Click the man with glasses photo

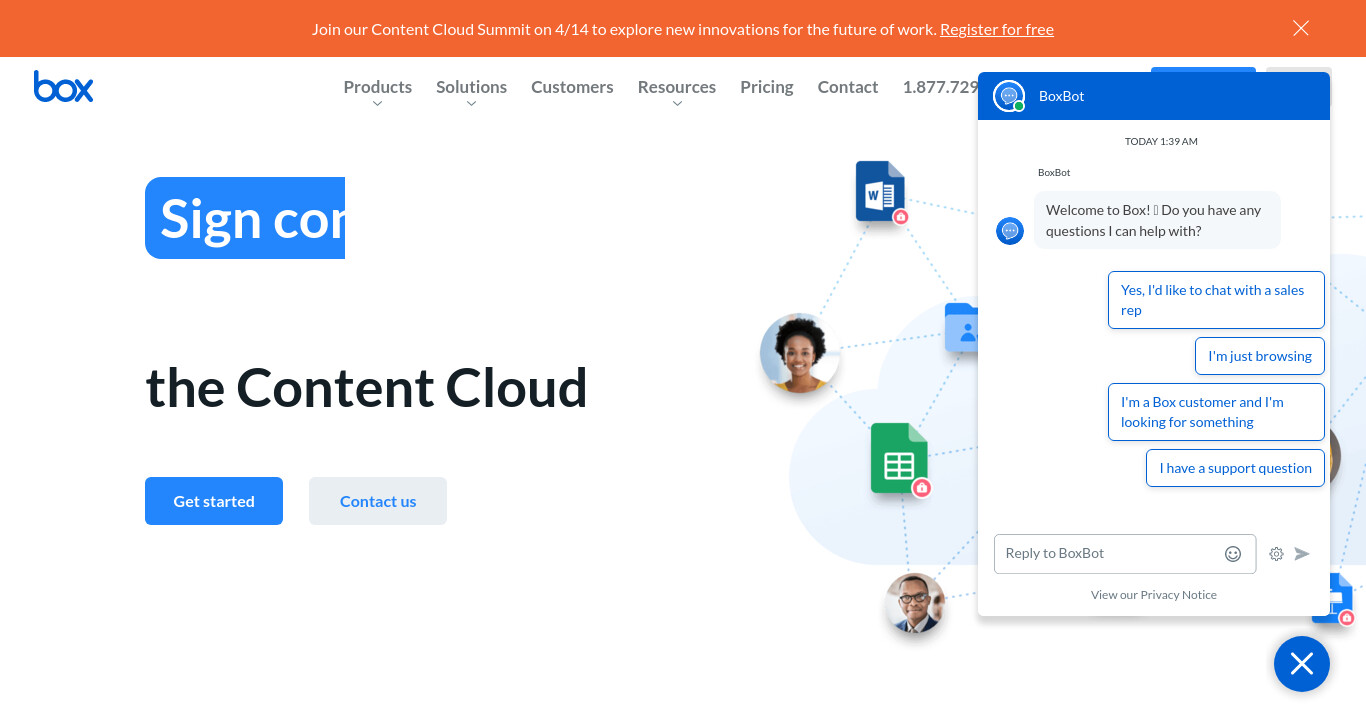coord(915,603)
